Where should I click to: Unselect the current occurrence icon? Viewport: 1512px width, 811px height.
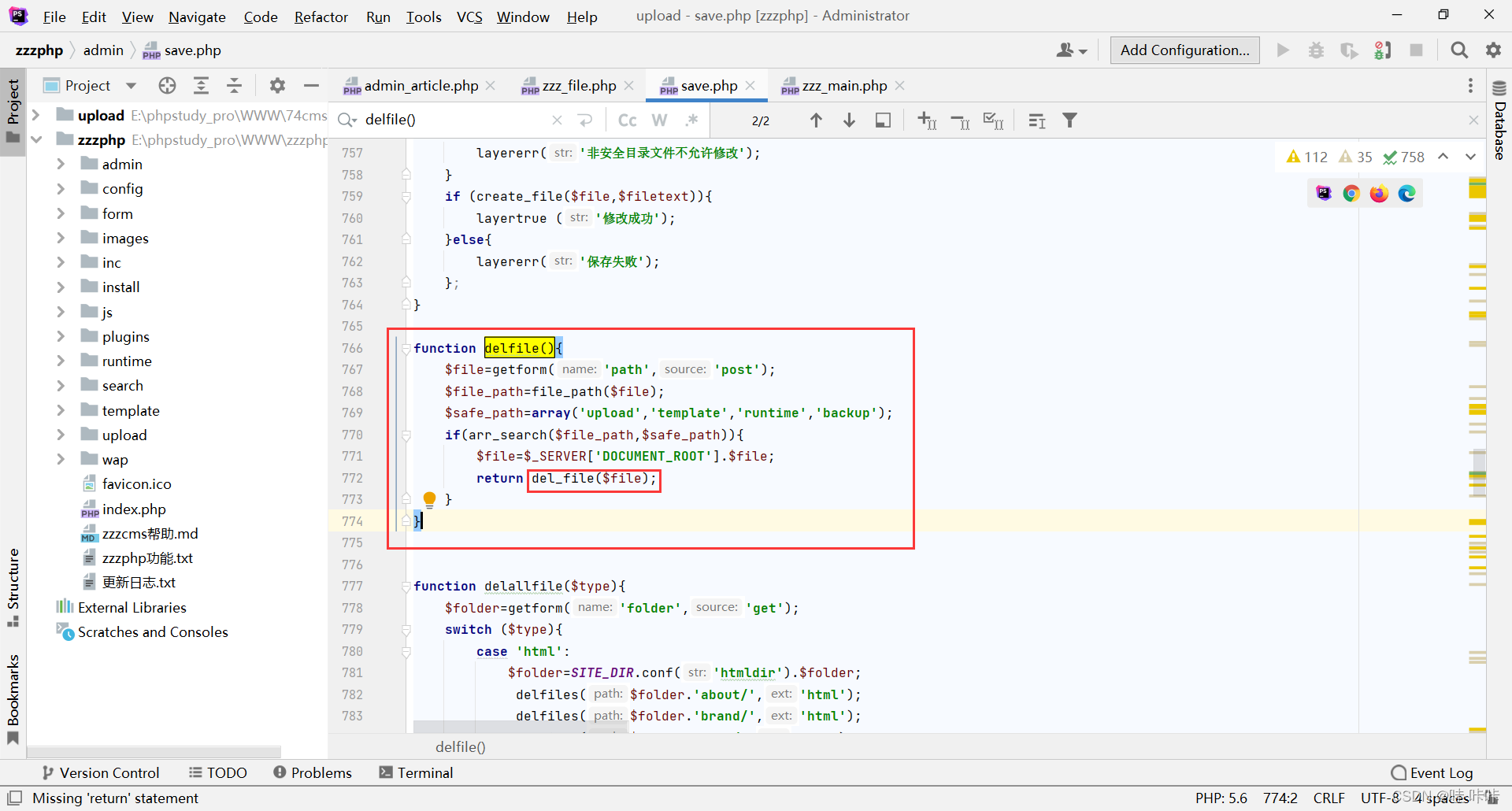click(960, 120)
